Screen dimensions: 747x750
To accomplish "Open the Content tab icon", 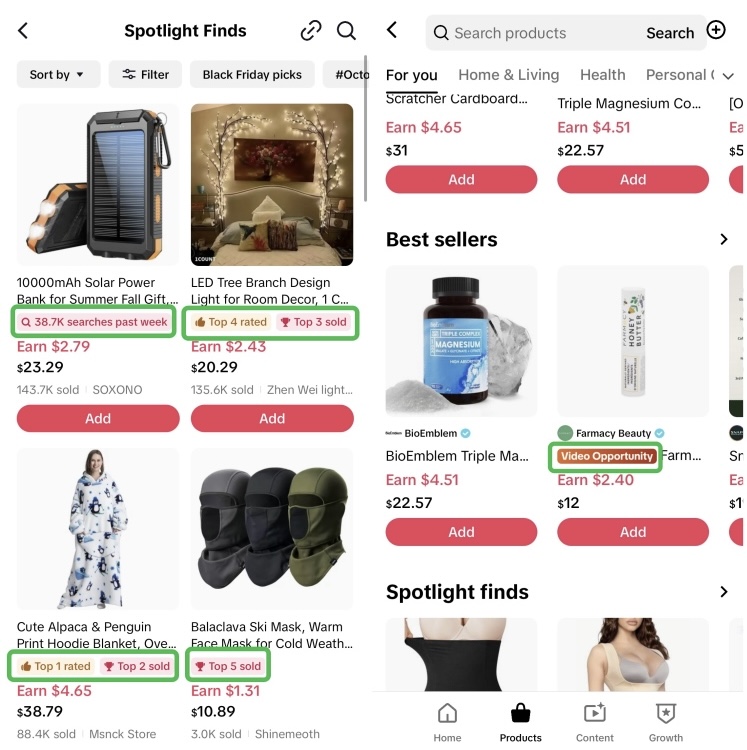I will pos(594,713).
